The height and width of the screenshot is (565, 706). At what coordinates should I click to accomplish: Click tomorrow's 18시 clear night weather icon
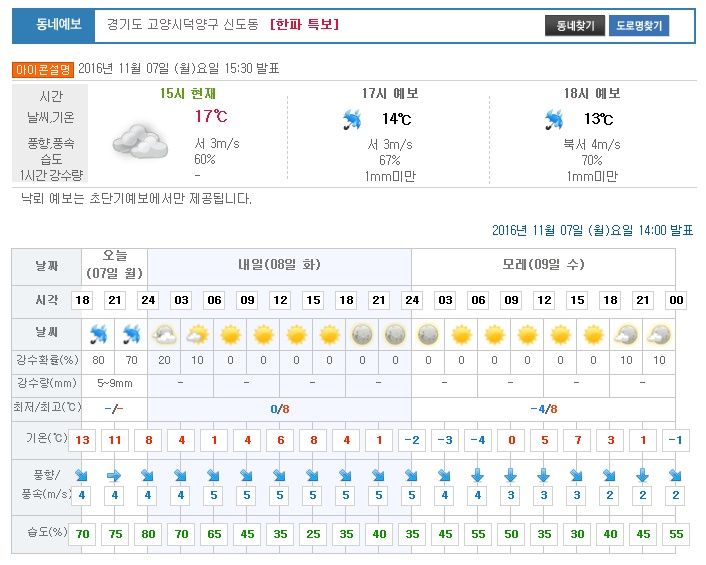pyautogui.click(x=362, y=333)
